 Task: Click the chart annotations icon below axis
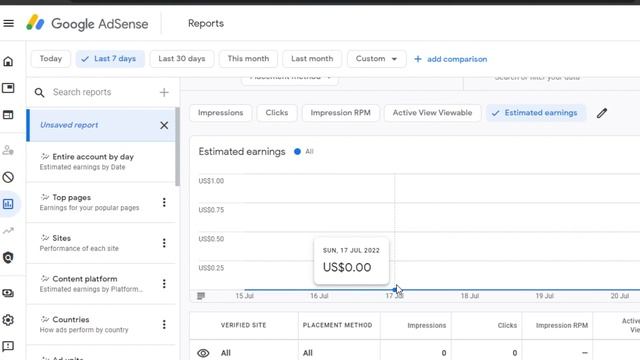point(201,296)
